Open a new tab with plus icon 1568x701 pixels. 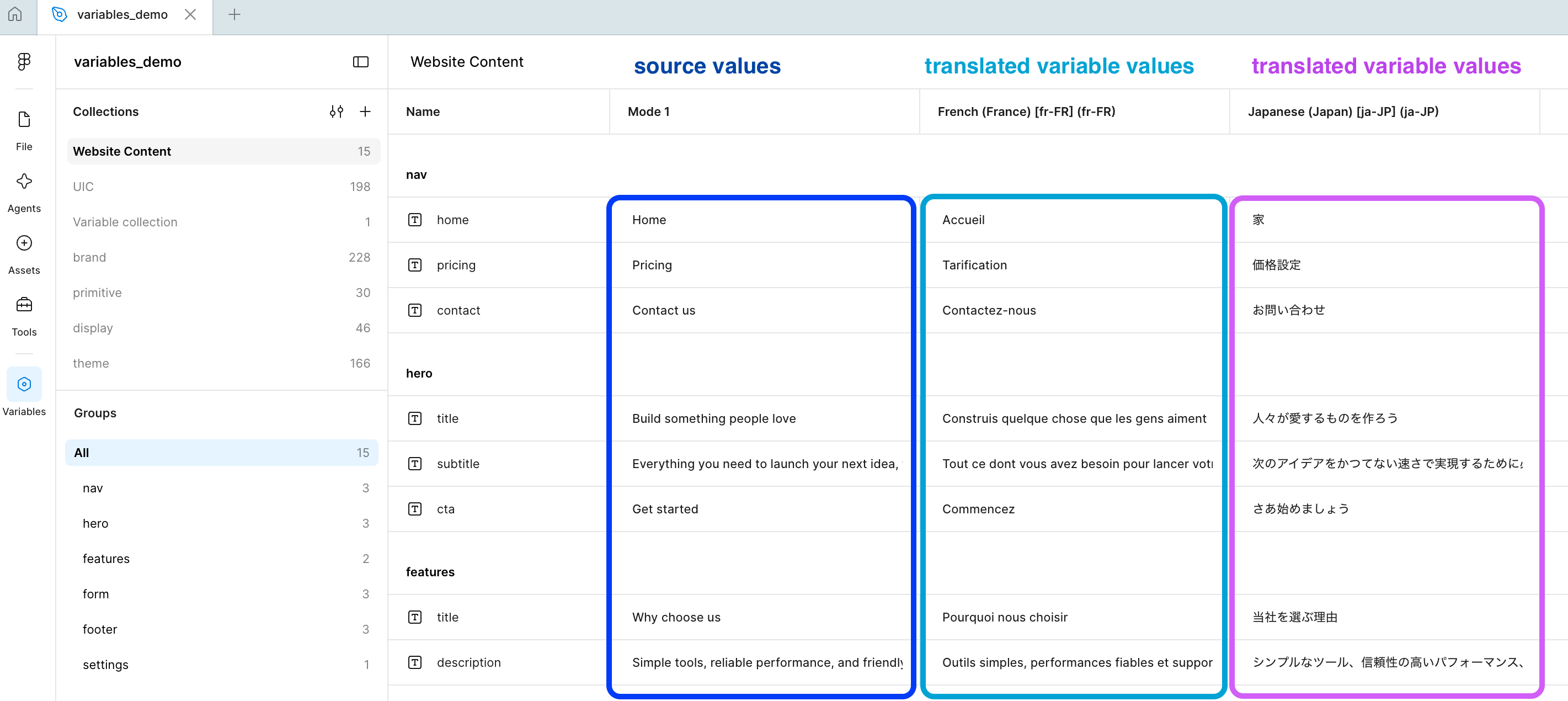(234, 14)
